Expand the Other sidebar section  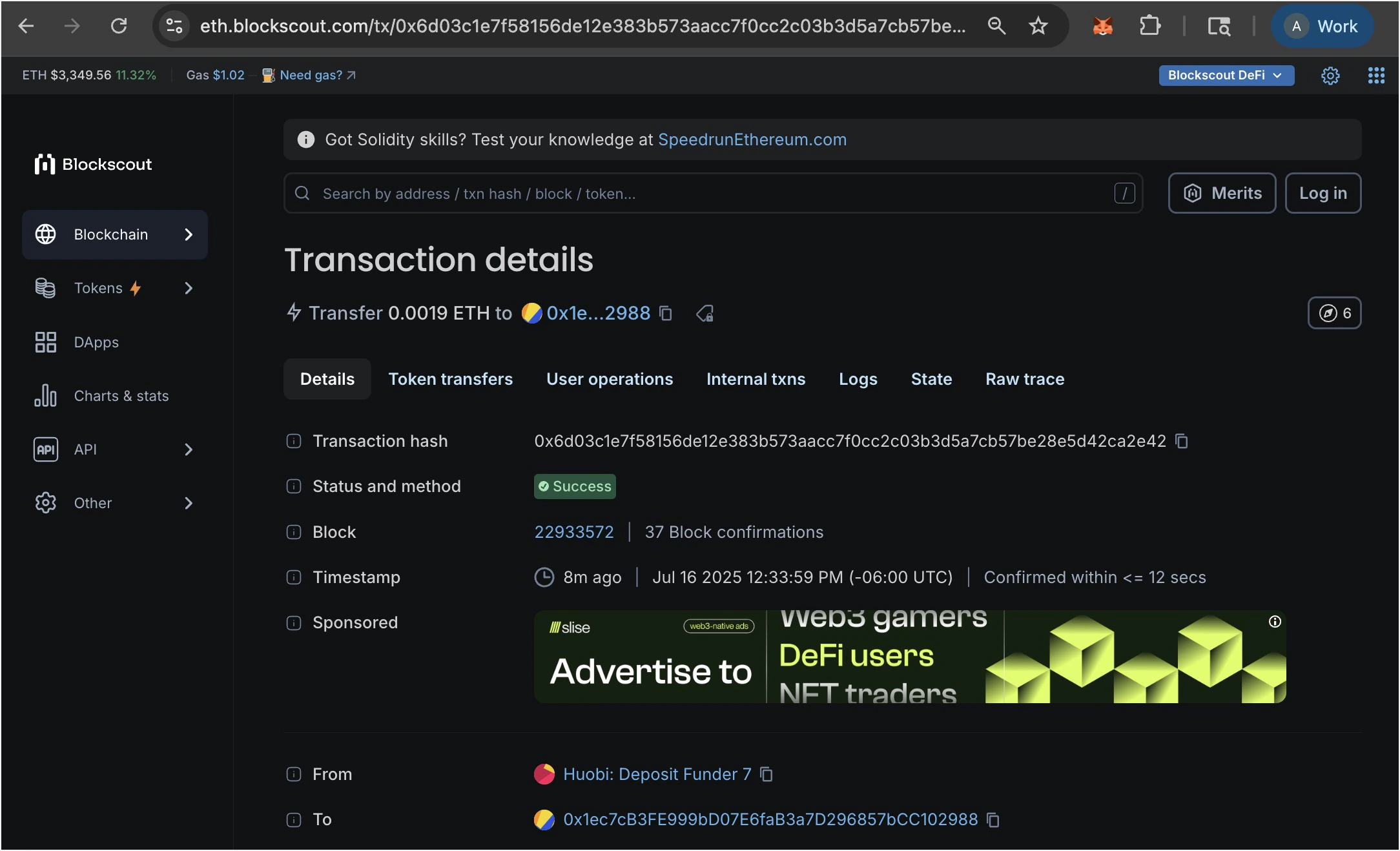coord(188,503)
